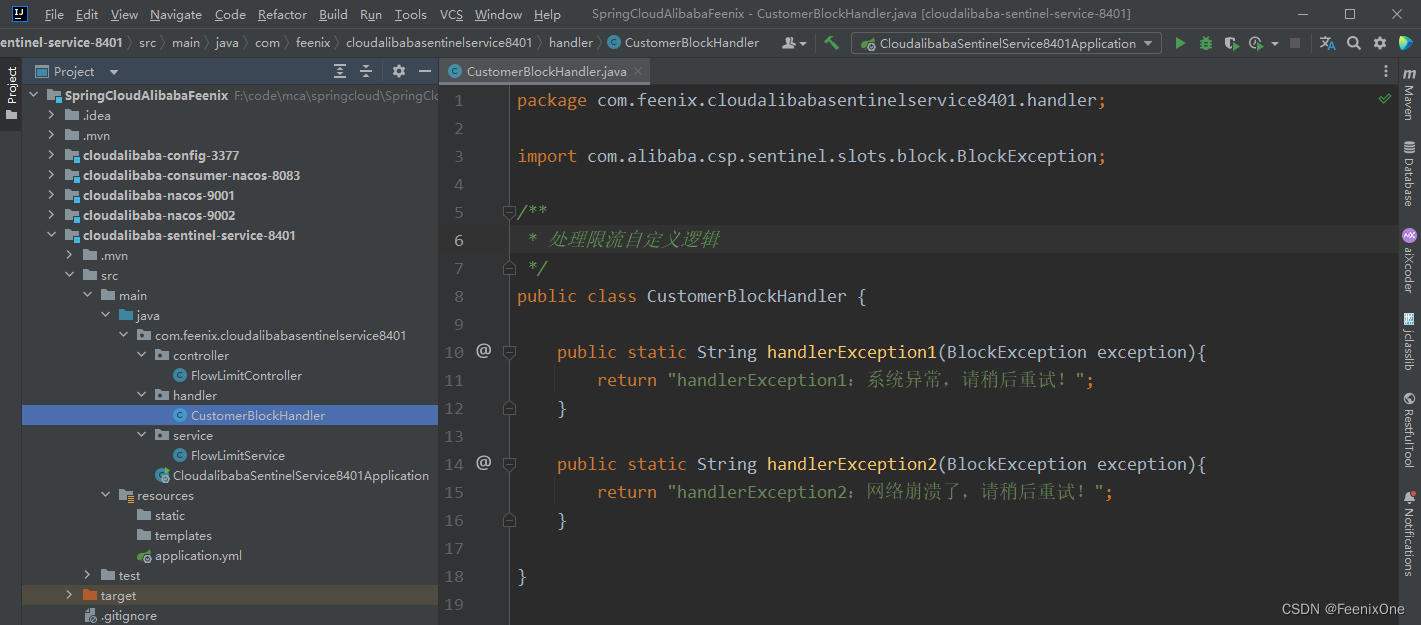The width and height of the screenshot is (1421, 625).
Task: Click the colorful plugin icon at top right
Action: tap(1406, 43)
